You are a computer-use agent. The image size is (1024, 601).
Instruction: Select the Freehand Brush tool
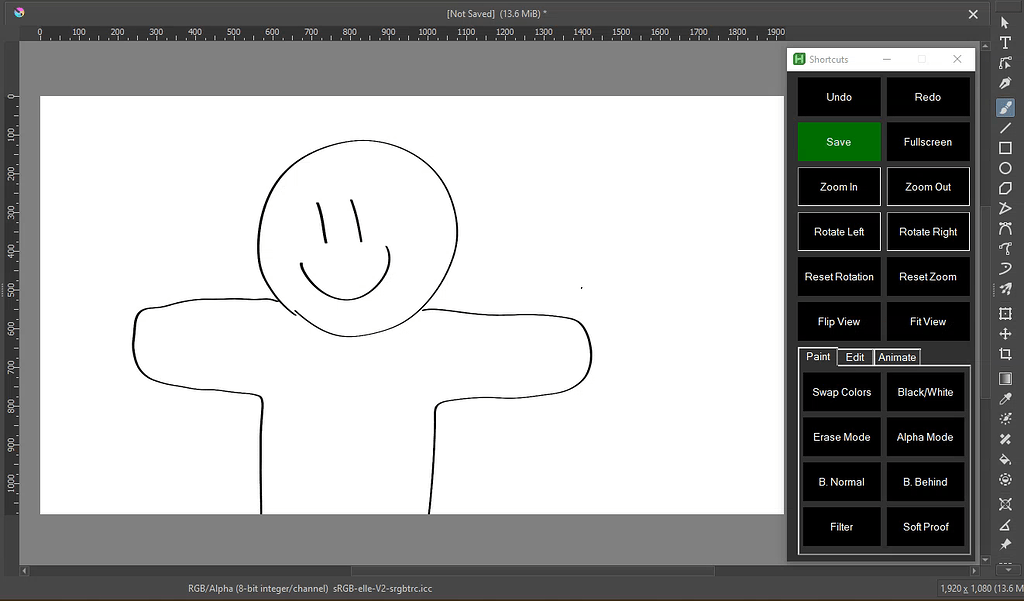(x=1005, y=106)
